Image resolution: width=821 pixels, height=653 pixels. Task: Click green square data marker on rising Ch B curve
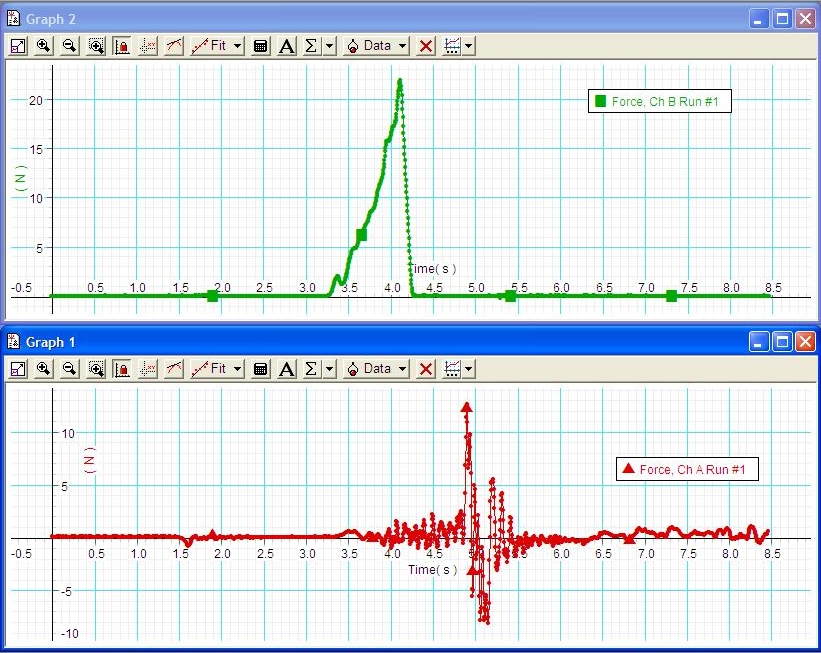(361, 235)
